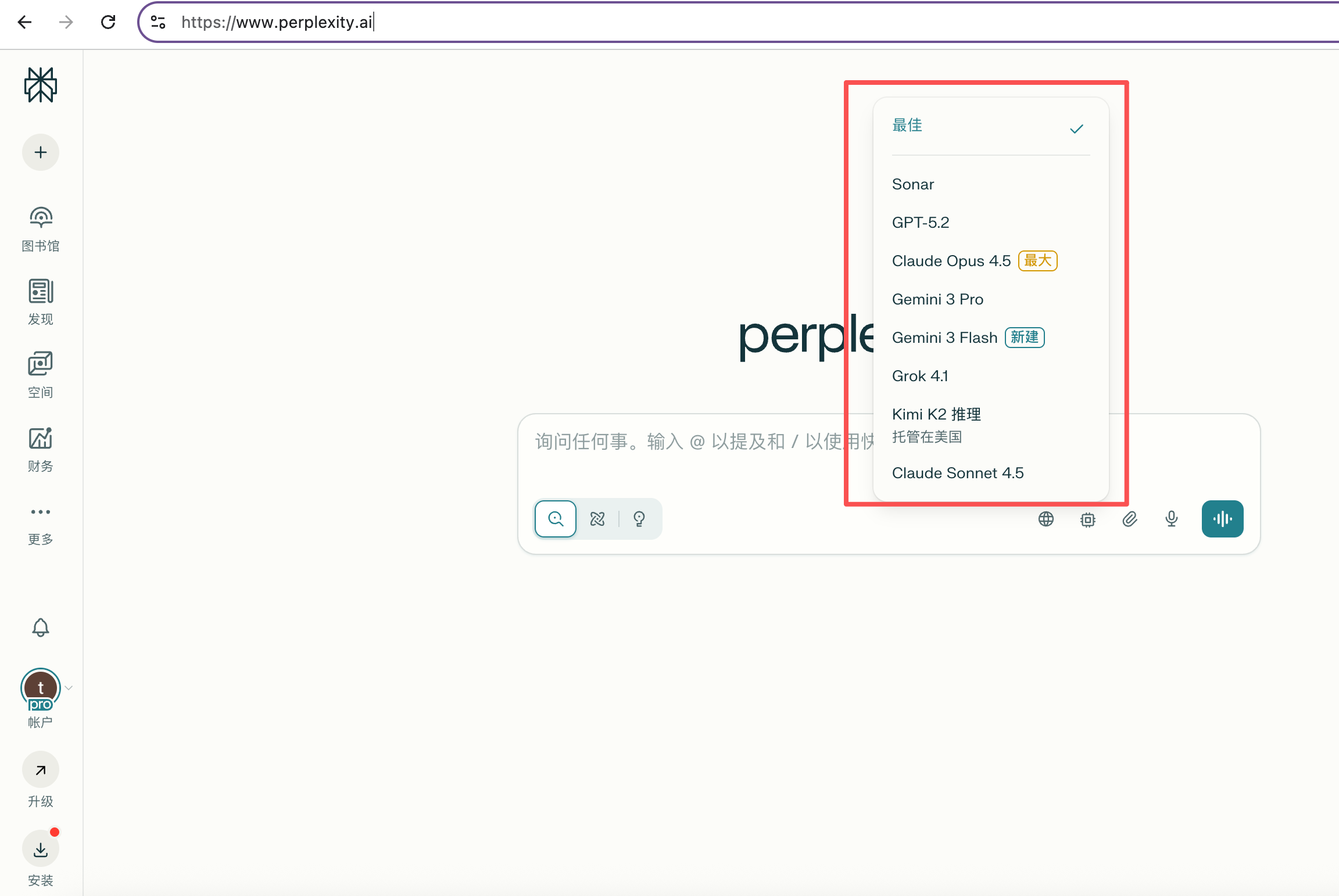Click the 安装 install download icon
This screenshot has height=896, width=1339.
[x=41, y=850]
